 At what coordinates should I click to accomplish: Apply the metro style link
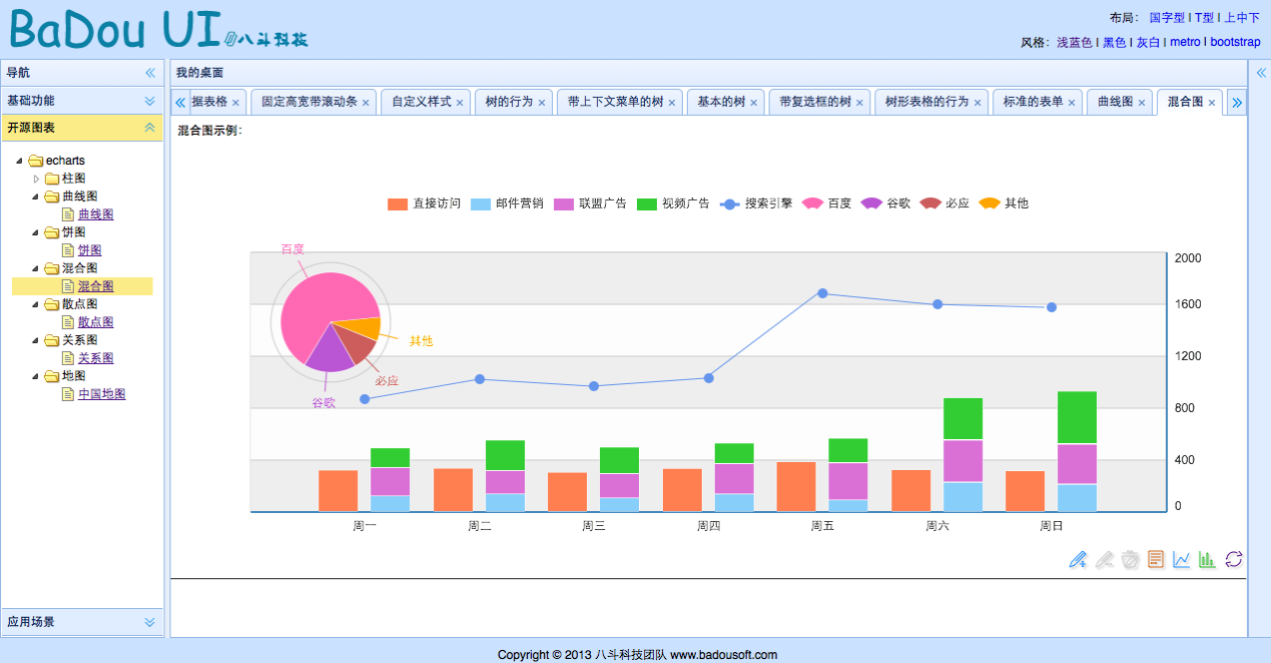(1185, 42)
